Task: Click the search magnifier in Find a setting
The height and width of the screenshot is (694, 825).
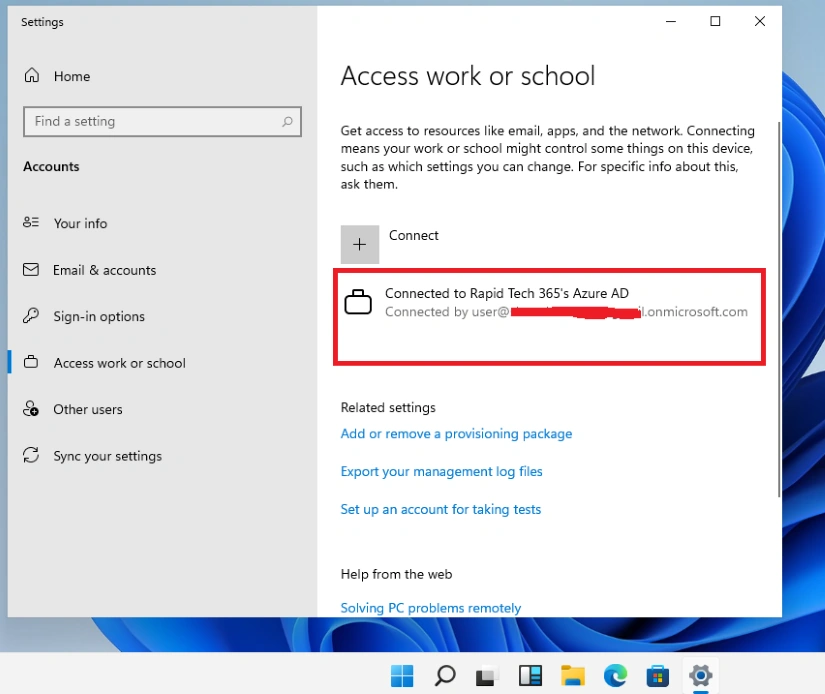Action: coord(287,122)
